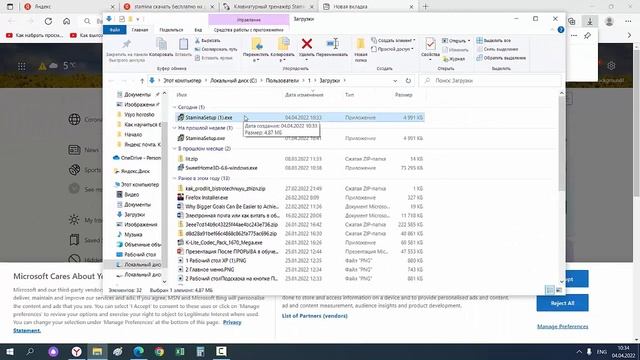The height and width of the screenshot is (360, 640).
Task: Click Вставить ярлык in the ribbon
Action: (213, 58)
